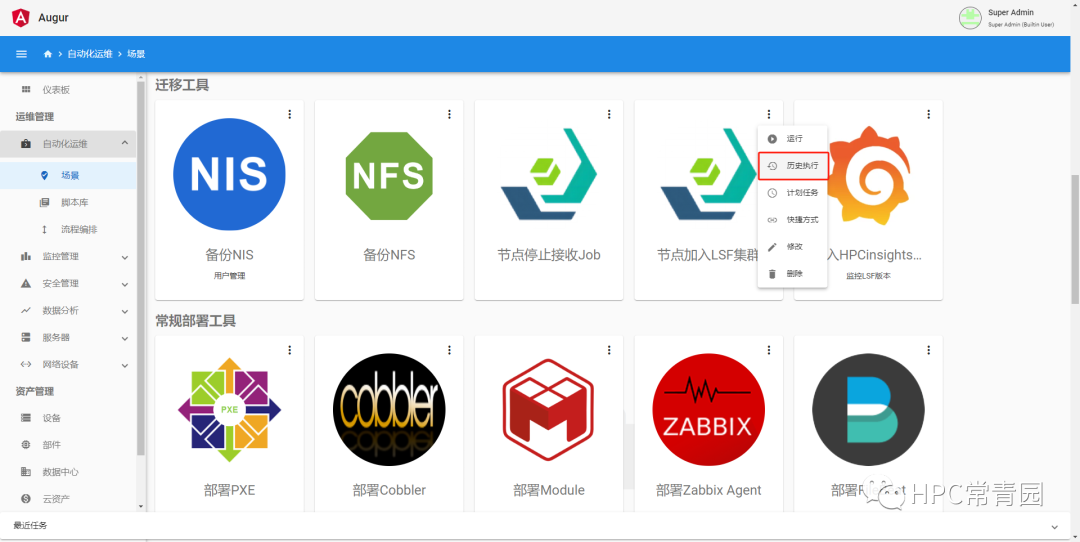Image resolution: width=1080 pixels, height=542 pixels.
Task: Click the 节点停止接收Job card logo
Action: (549, 174)
